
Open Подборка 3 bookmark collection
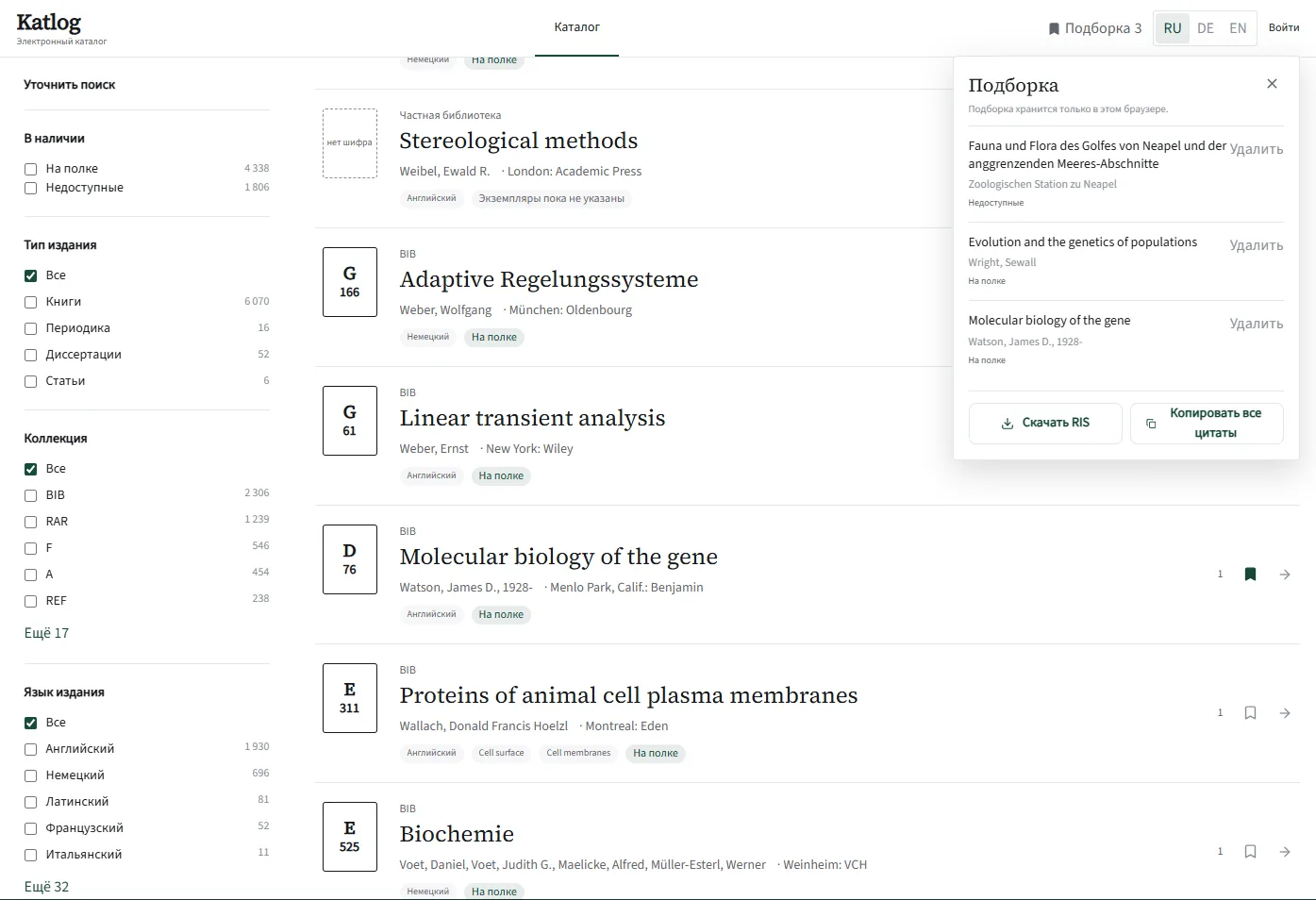pyautogui.click(x=1094, y=28)
